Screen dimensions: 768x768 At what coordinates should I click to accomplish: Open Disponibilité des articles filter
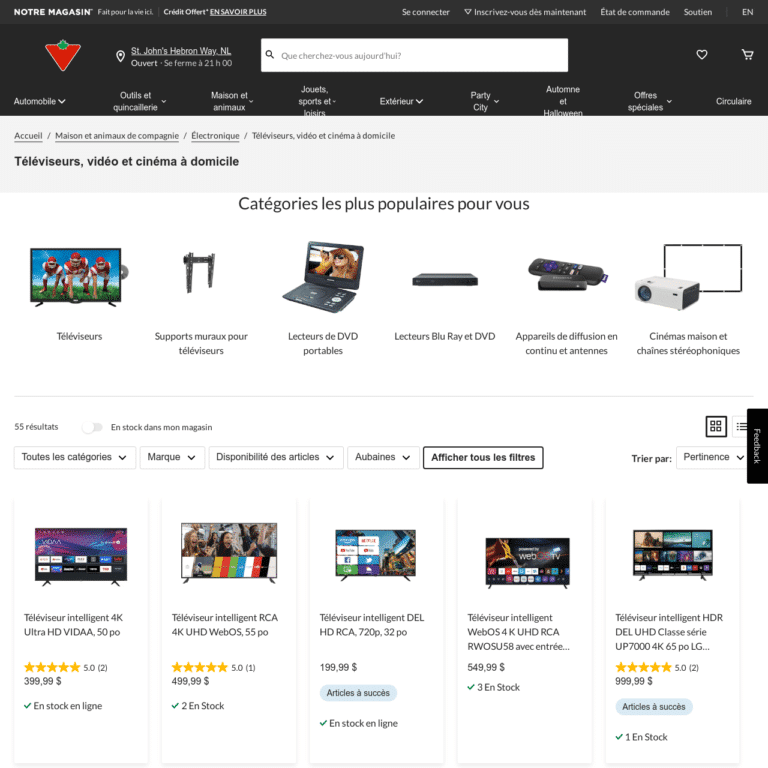click(276, 457)
